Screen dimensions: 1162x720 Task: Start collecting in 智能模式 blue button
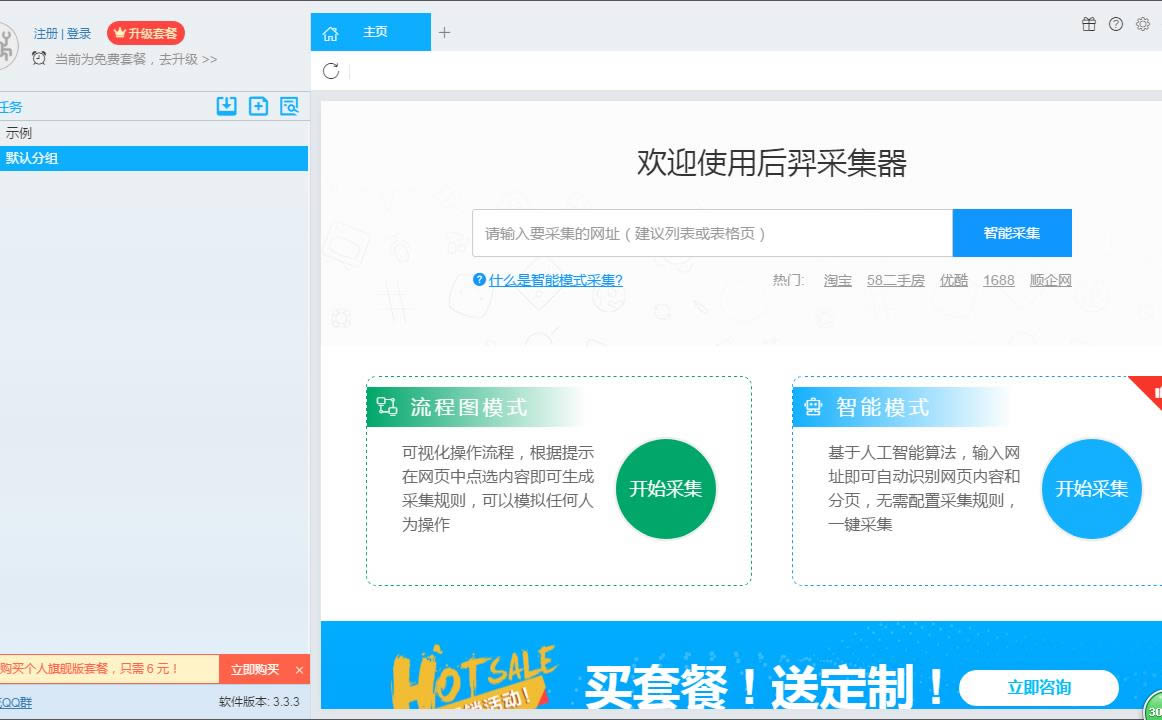1091,489
